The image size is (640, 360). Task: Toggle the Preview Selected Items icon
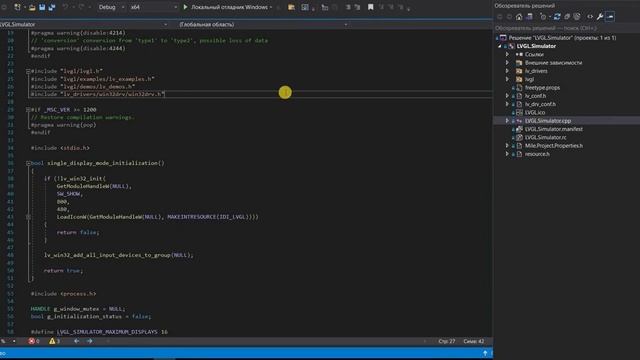[610, 17]
